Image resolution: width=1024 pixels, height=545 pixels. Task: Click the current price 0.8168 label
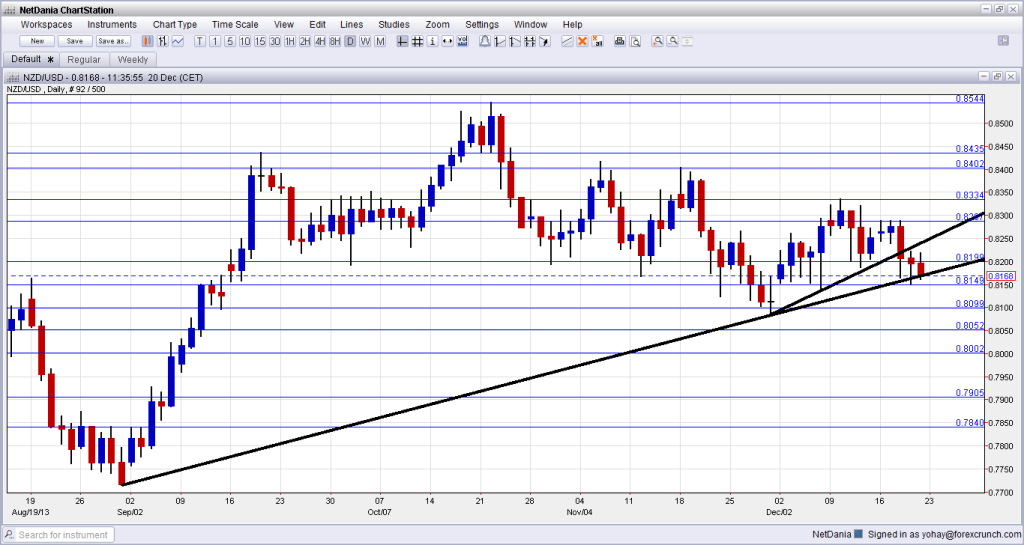[x=1001, y=276]
